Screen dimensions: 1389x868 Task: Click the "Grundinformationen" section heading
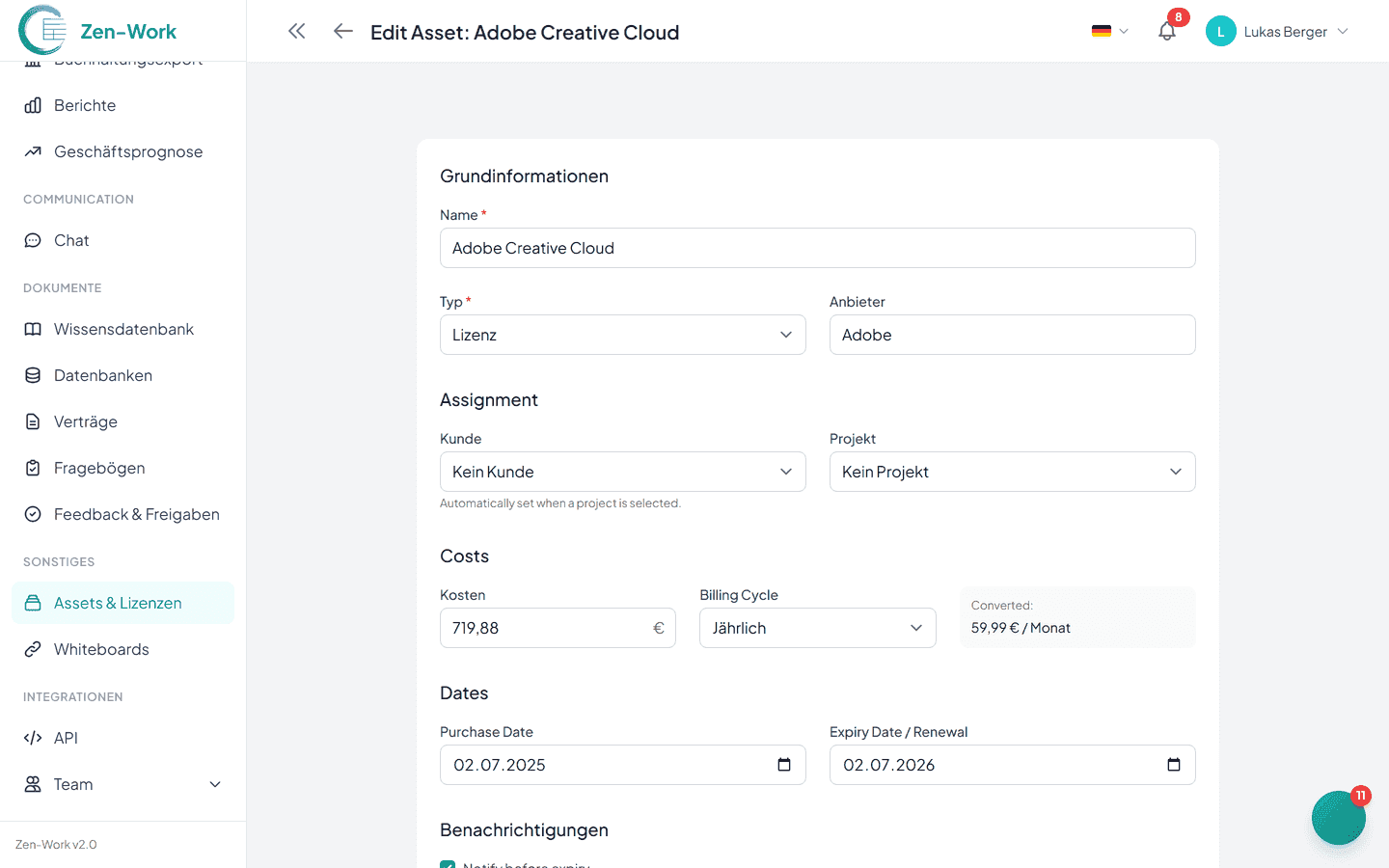click(x=524, y=176)
